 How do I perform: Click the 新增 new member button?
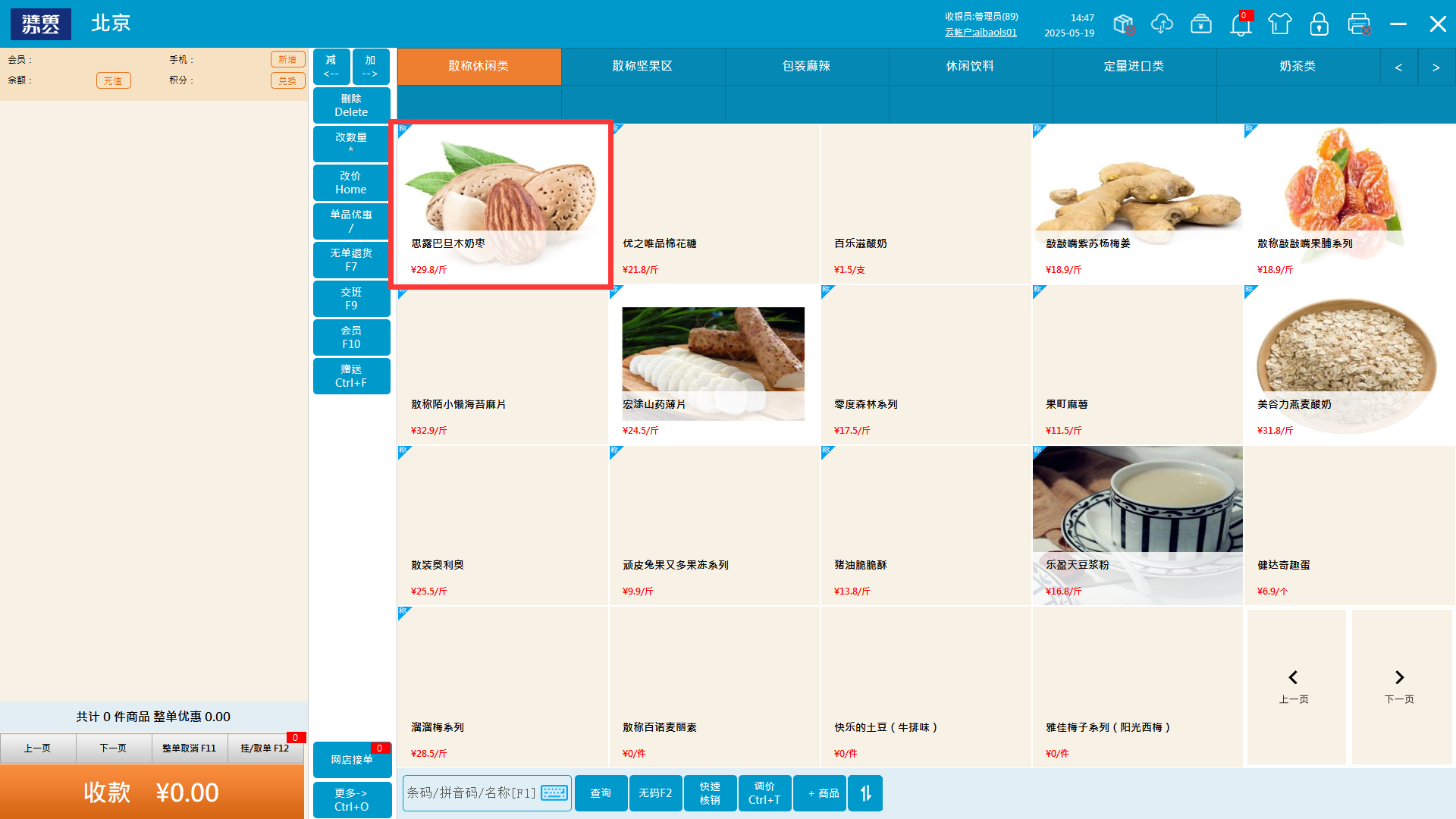tap(287, 60)
